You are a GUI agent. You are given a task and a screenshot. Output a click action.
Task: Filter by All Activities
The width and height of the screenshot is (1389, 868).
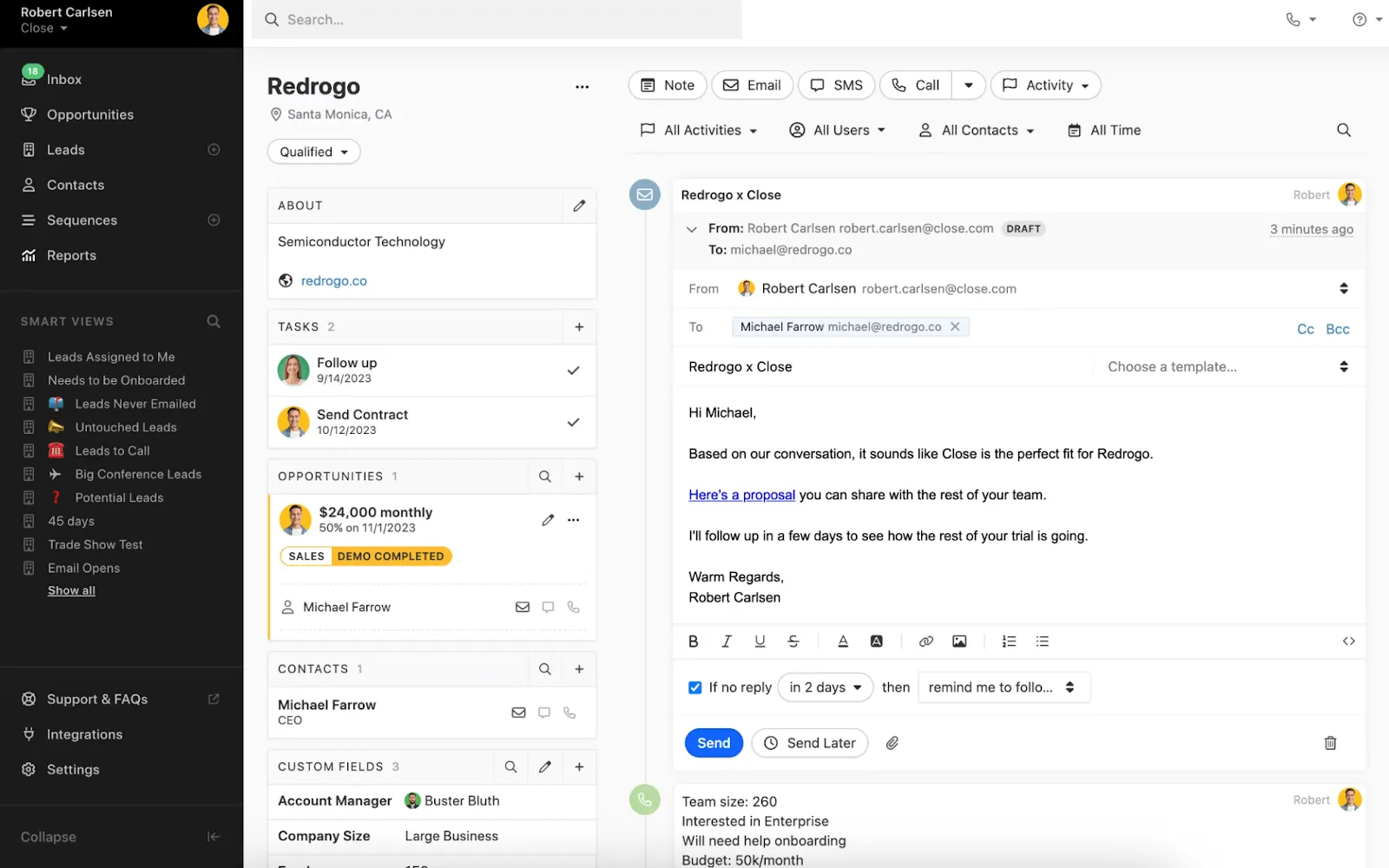tap(699, 130)
